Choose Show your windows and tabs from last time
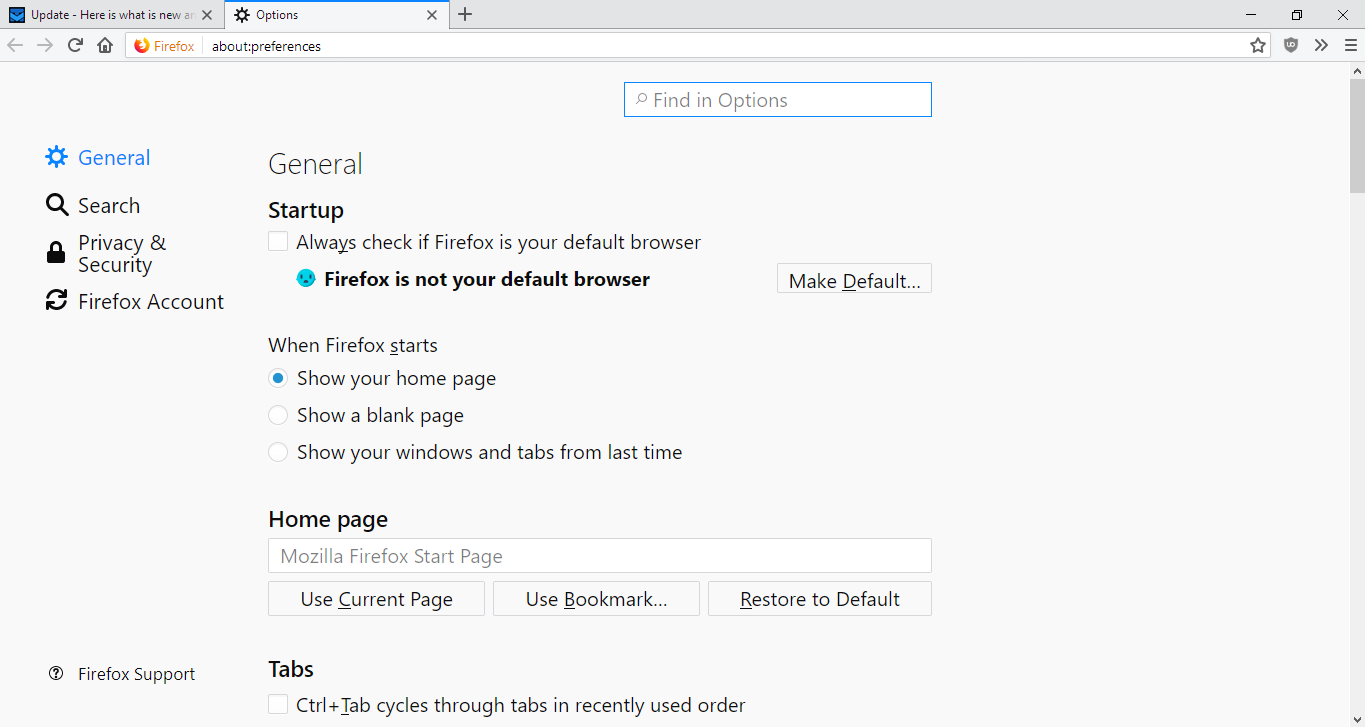Viewport: 1365px width, 727px height. click(x=278, y=452)
